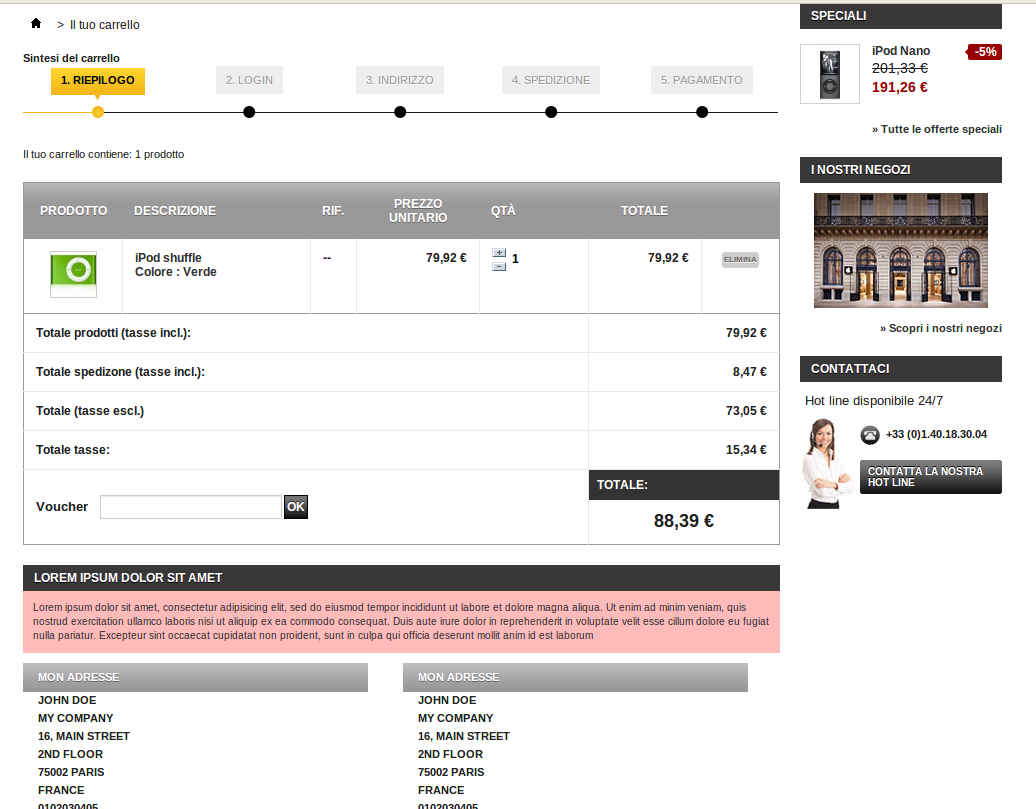Click the progress dot under PAGAMENTO
1036x809 pixels.
(x=702, y=112)
